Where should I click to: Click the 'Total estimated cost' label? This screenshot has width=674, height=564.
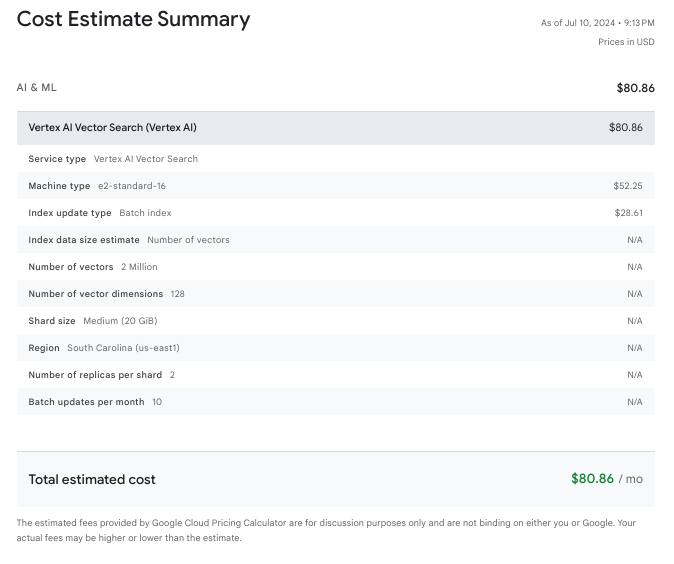pos(92,479)
